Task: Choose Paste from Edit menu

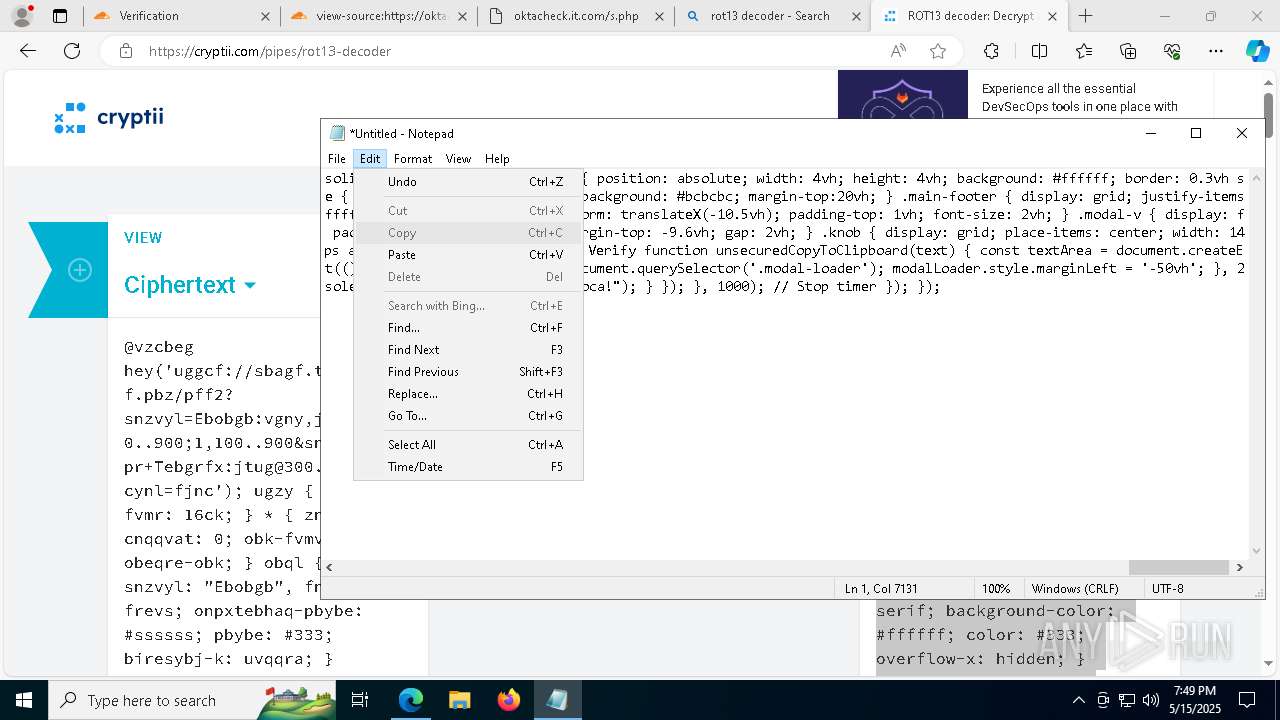Action: pos(468,255)
